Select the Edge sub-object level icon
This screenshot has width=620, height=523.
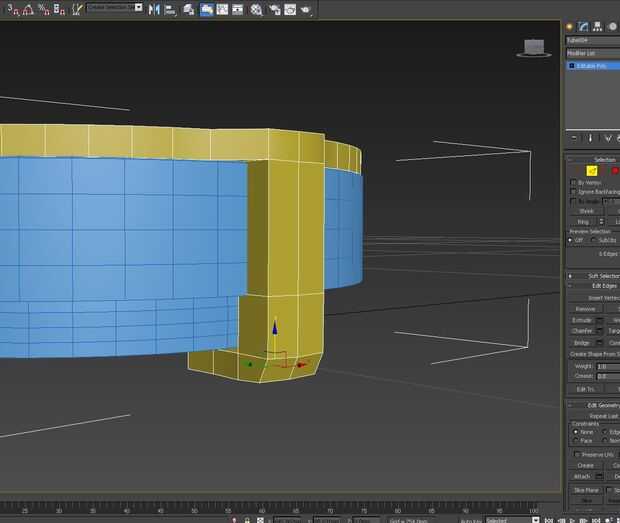click(x=592, y=171)
